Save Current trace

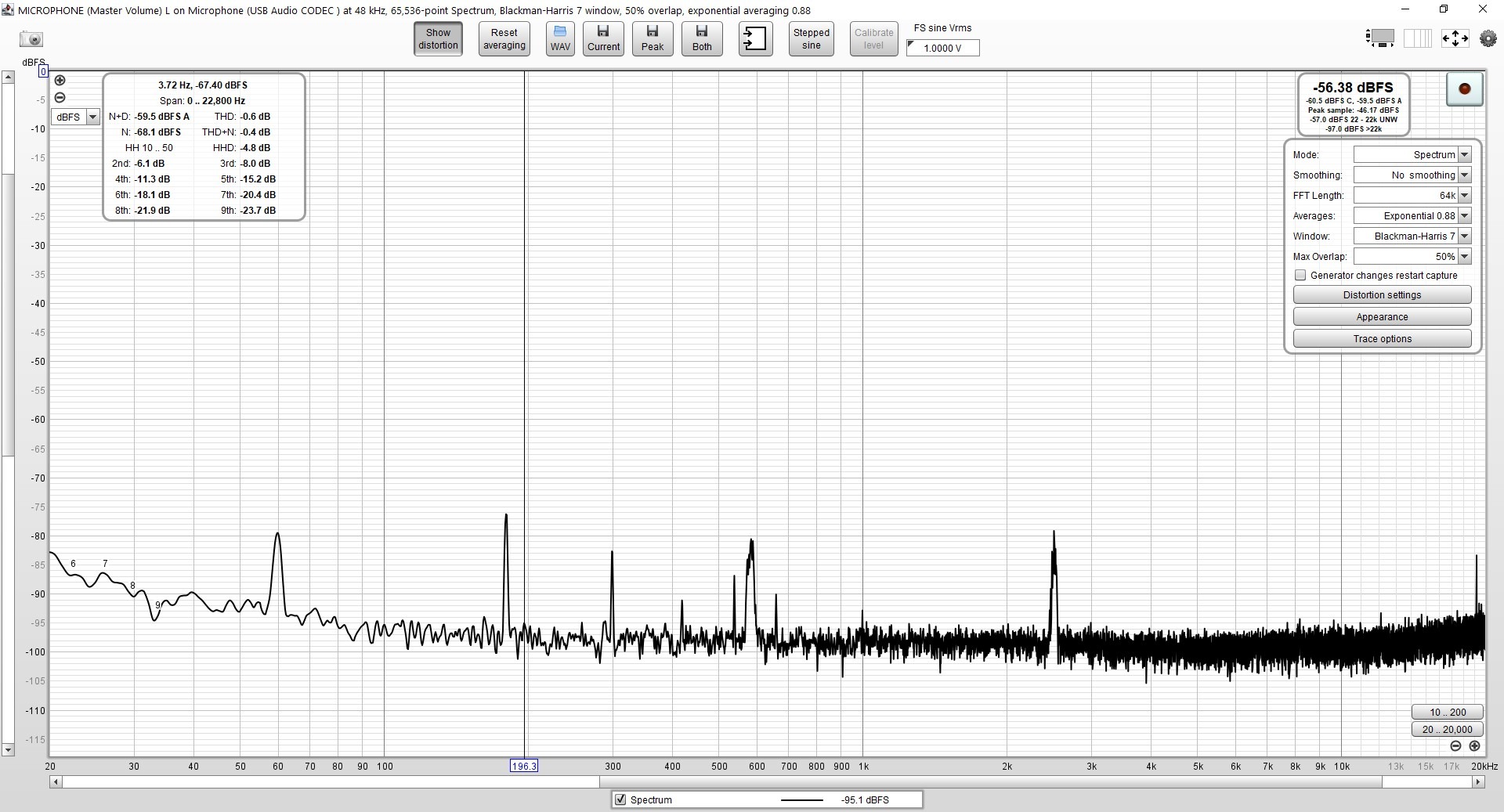[x=603, y=39]
